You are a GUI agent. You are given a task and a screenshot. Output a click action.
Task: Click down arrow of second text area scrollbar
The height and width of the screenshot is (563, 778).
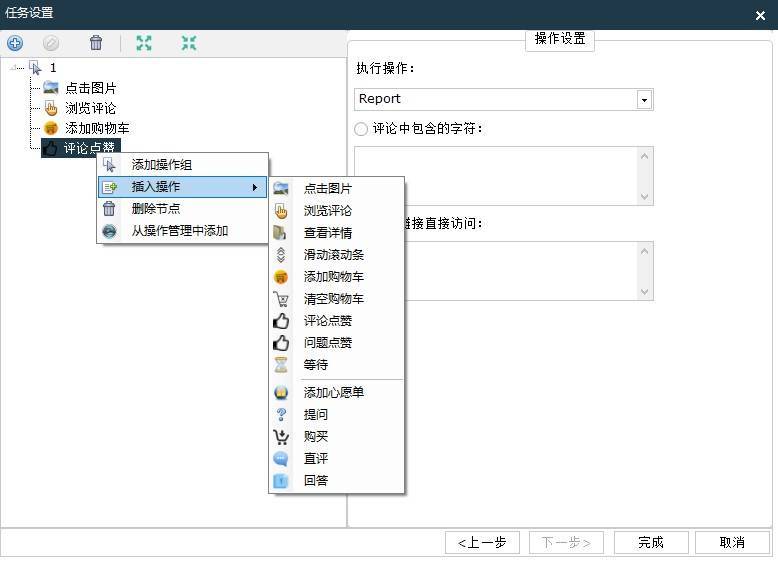pos(645,292)
